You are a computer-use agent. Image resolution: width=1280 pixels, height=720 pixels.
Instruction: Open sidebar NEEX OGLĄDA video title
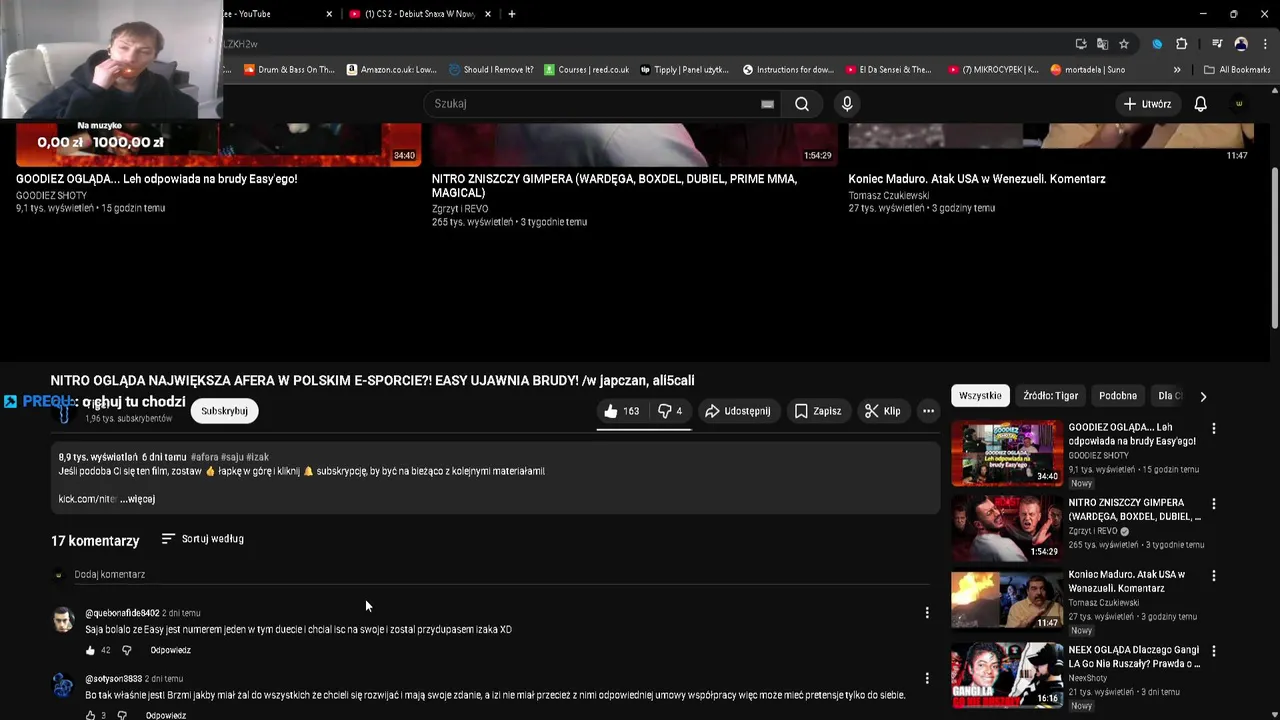click(x=1134, y=657)
